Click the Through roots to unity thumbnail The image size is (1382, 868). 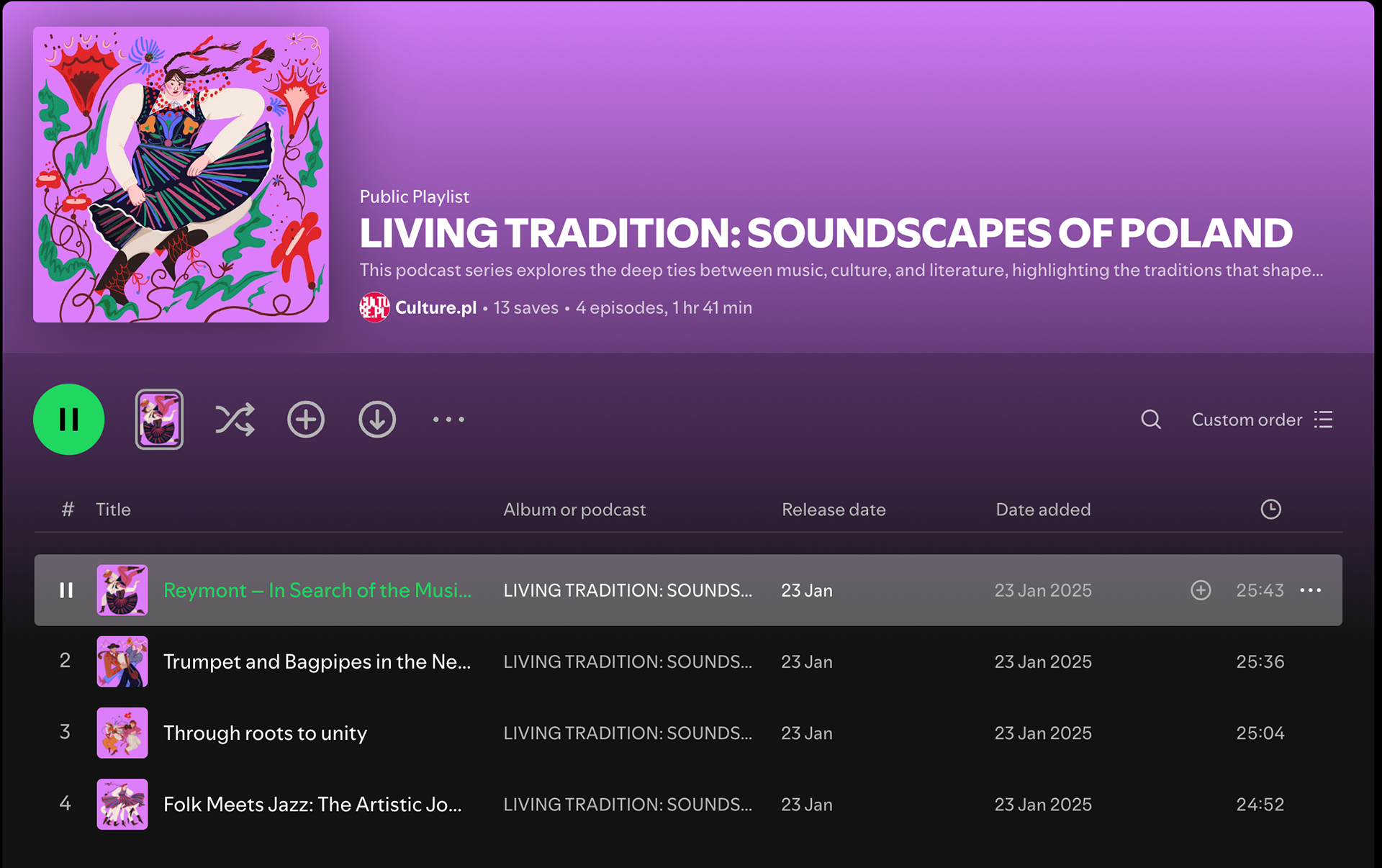tap(122, 733)
